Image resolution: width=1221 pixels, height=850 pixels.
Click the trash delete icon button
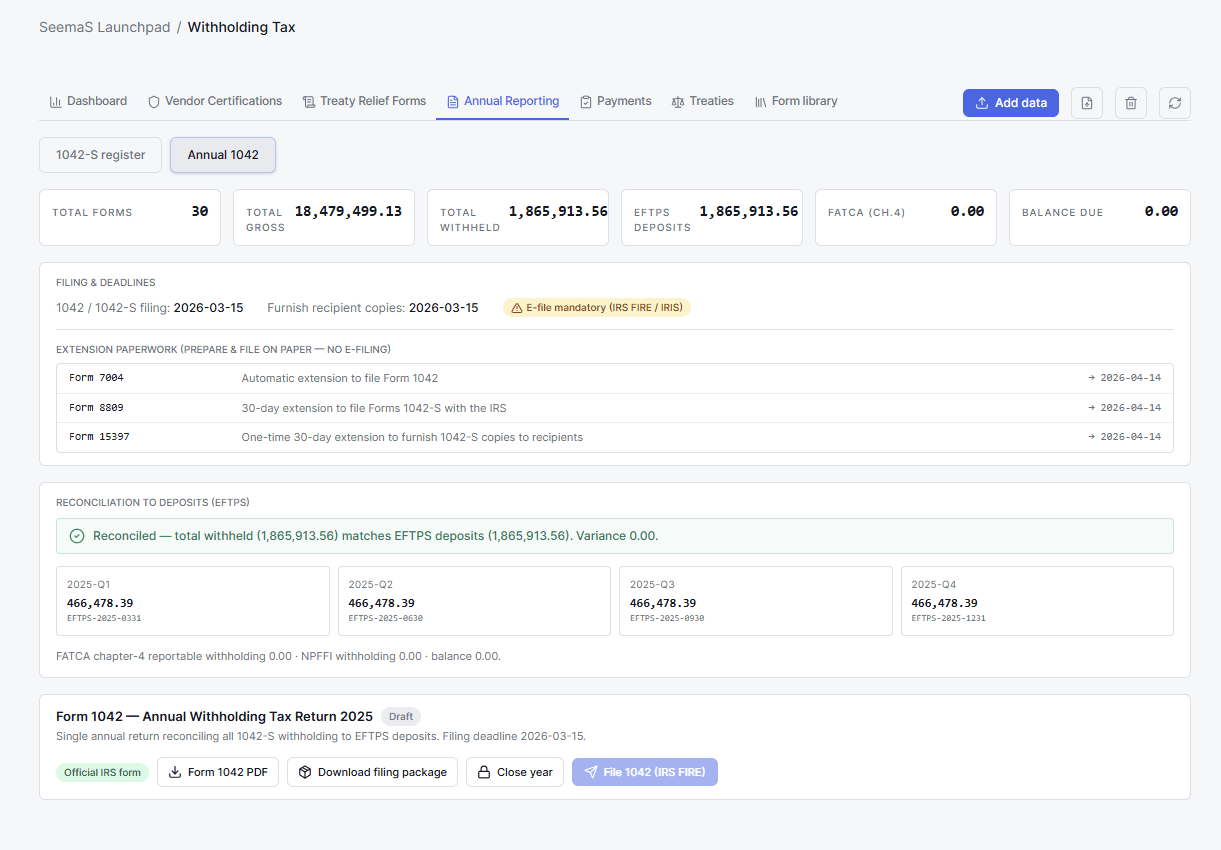[x=1131, y=103]
